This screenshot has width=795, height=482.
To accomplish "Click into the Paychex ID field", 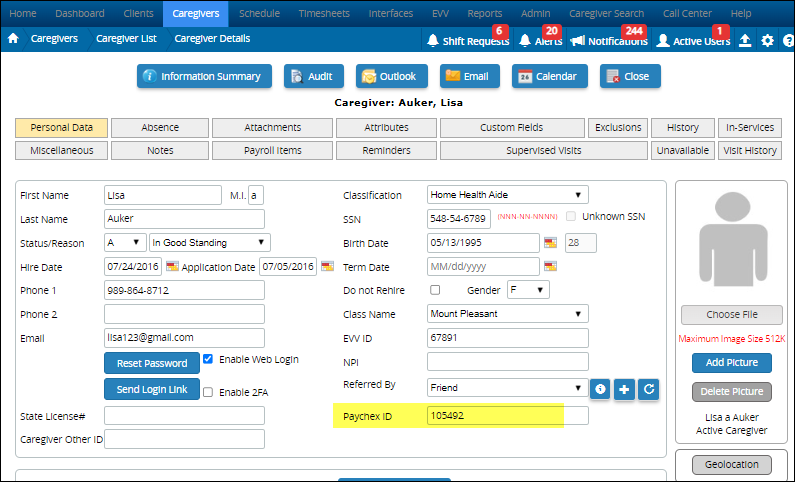I will point(508,416).
